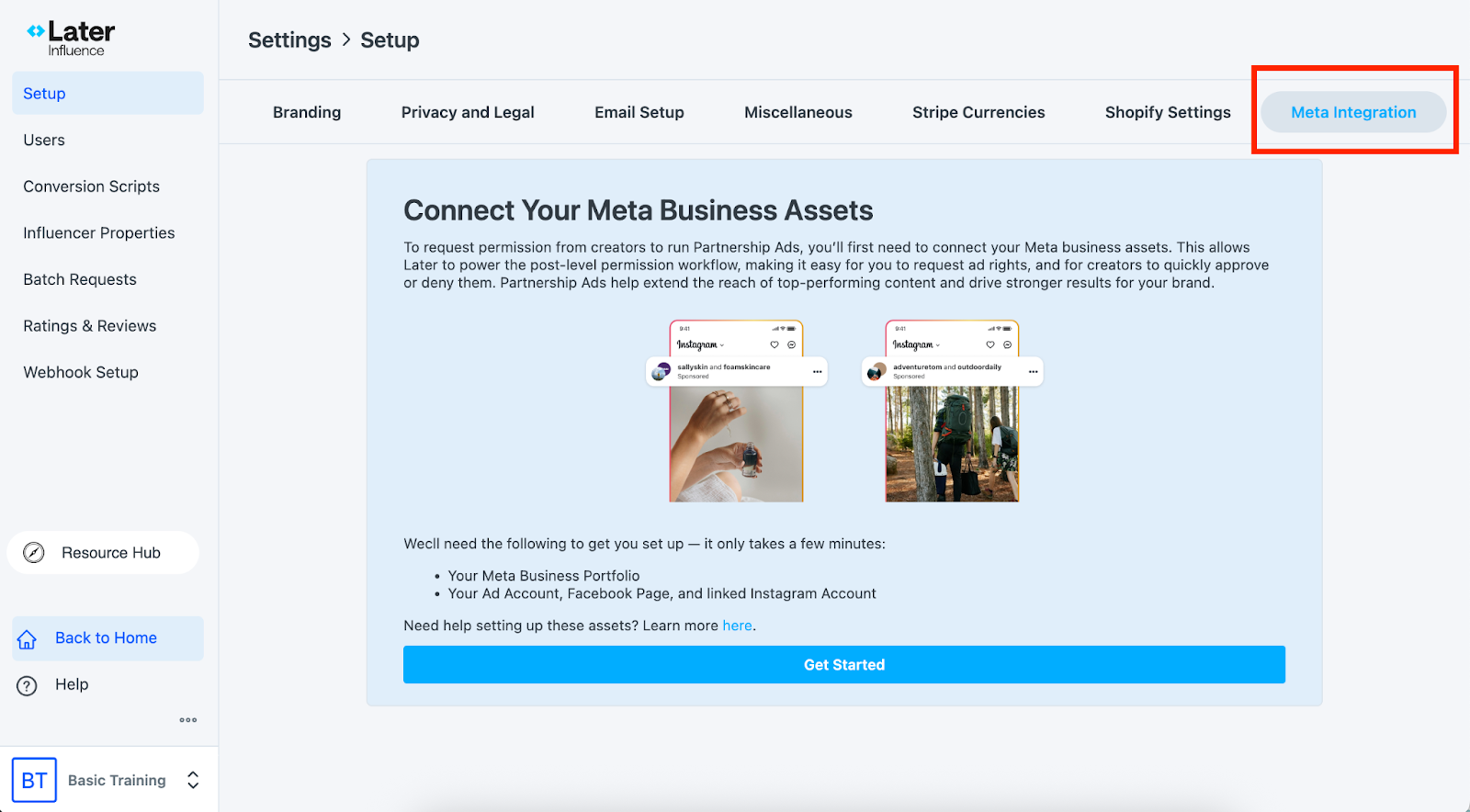Image resolution: width=1470 pixels, height=812 pixels.
Task: Click the sallyskin Instagram post preview
Action: point(735,409)
